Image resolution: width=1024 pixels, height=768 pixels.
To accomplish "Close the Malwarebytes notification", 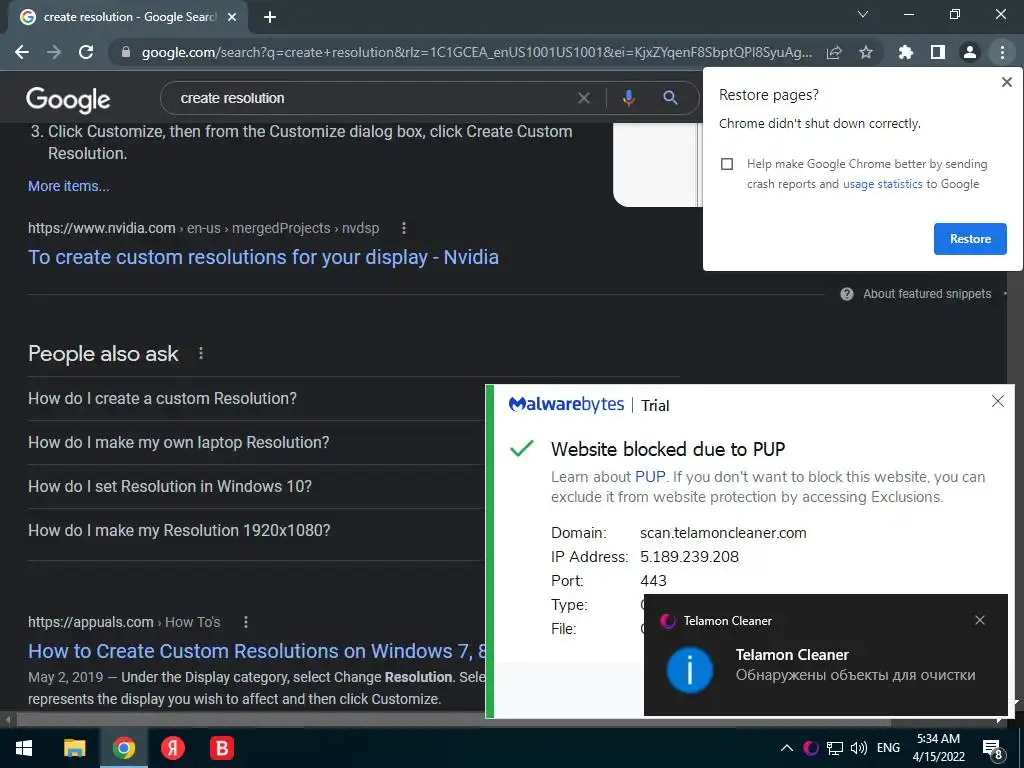I will [998, 401].
